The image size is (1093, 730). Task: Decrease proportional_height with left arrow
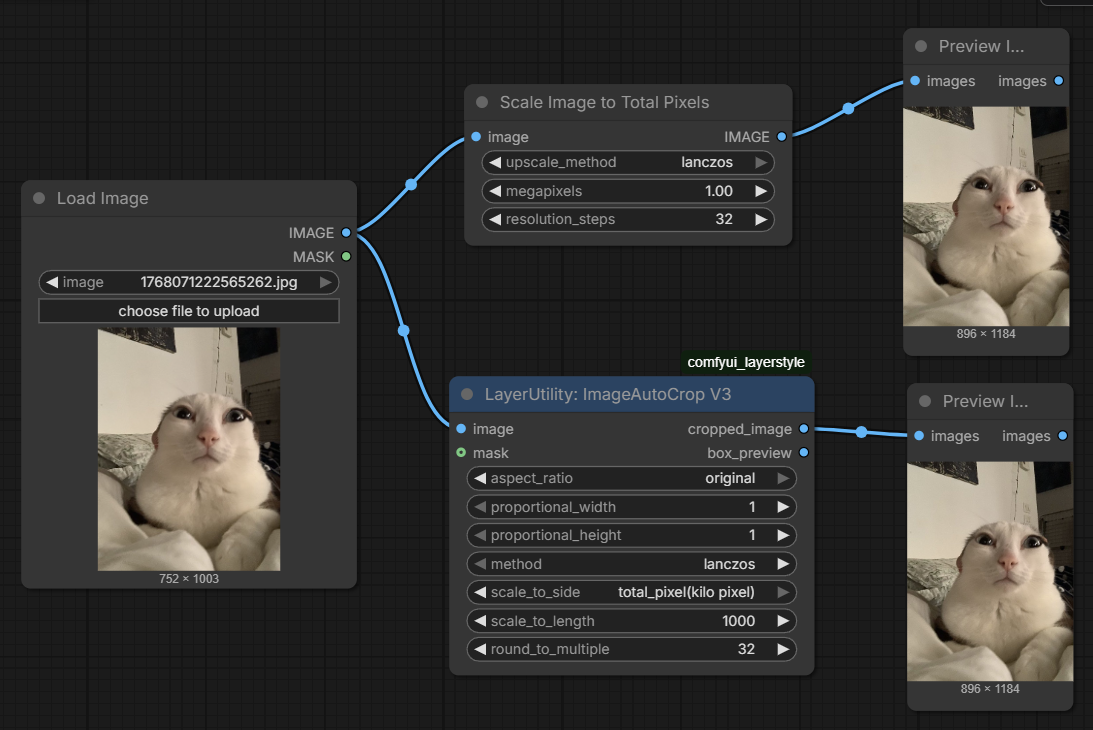[480, 535]
